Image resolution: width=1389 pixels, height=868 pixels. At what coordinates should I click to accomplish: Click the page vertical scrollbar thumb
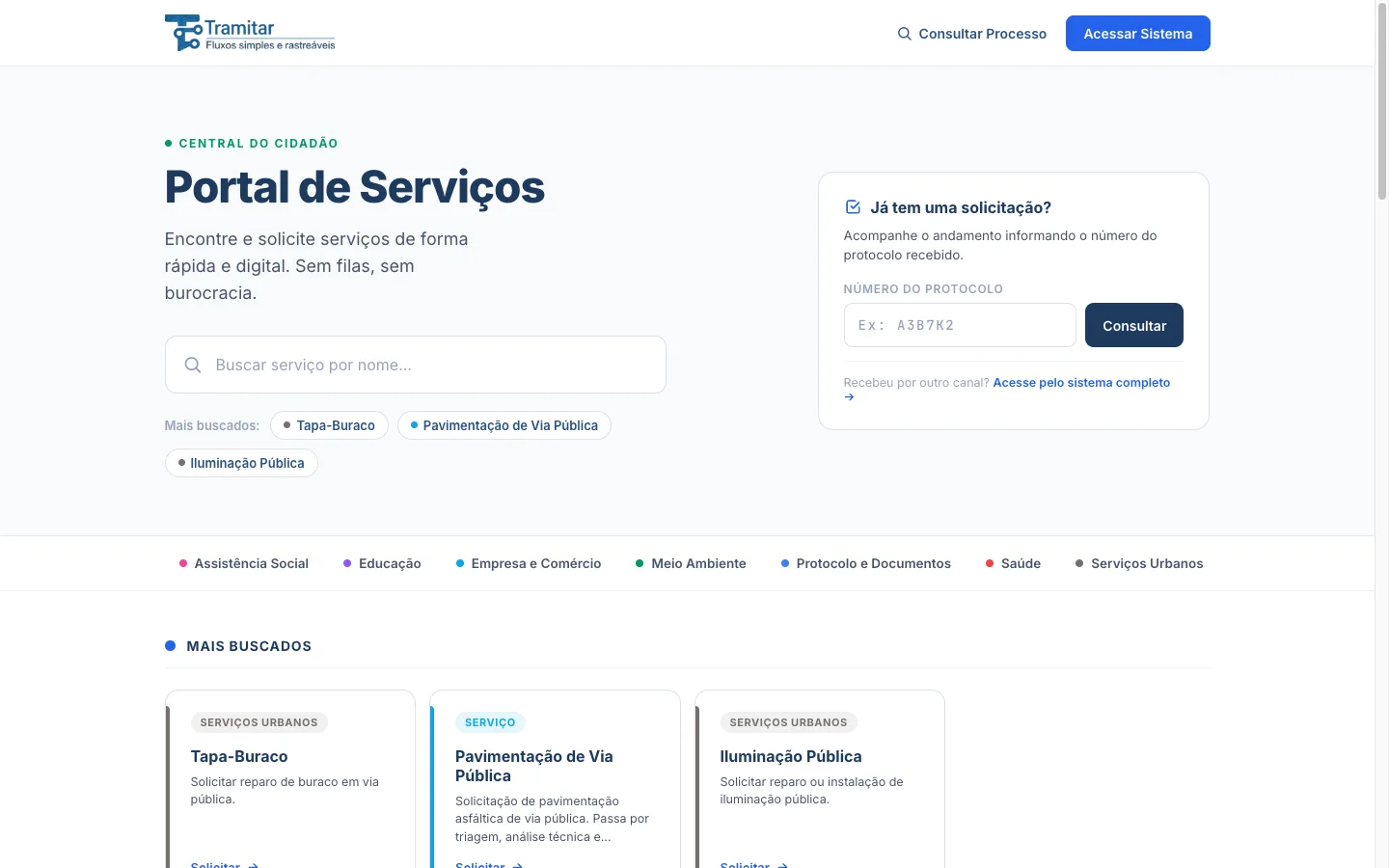(1381, 101)
